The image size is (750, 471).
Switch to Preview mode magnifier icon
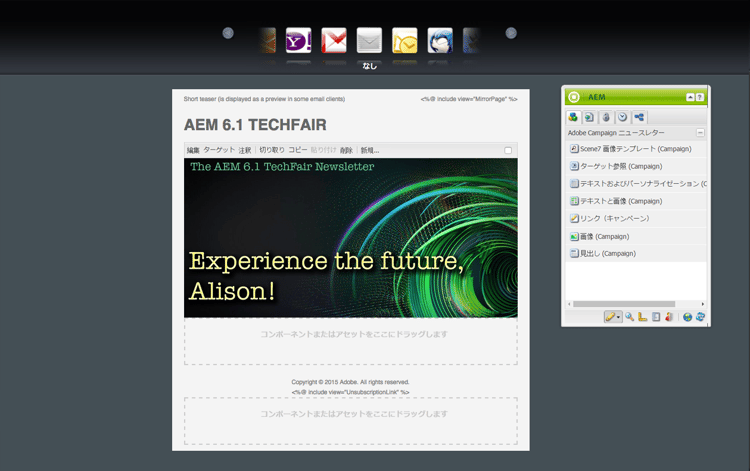coord(629,317)
